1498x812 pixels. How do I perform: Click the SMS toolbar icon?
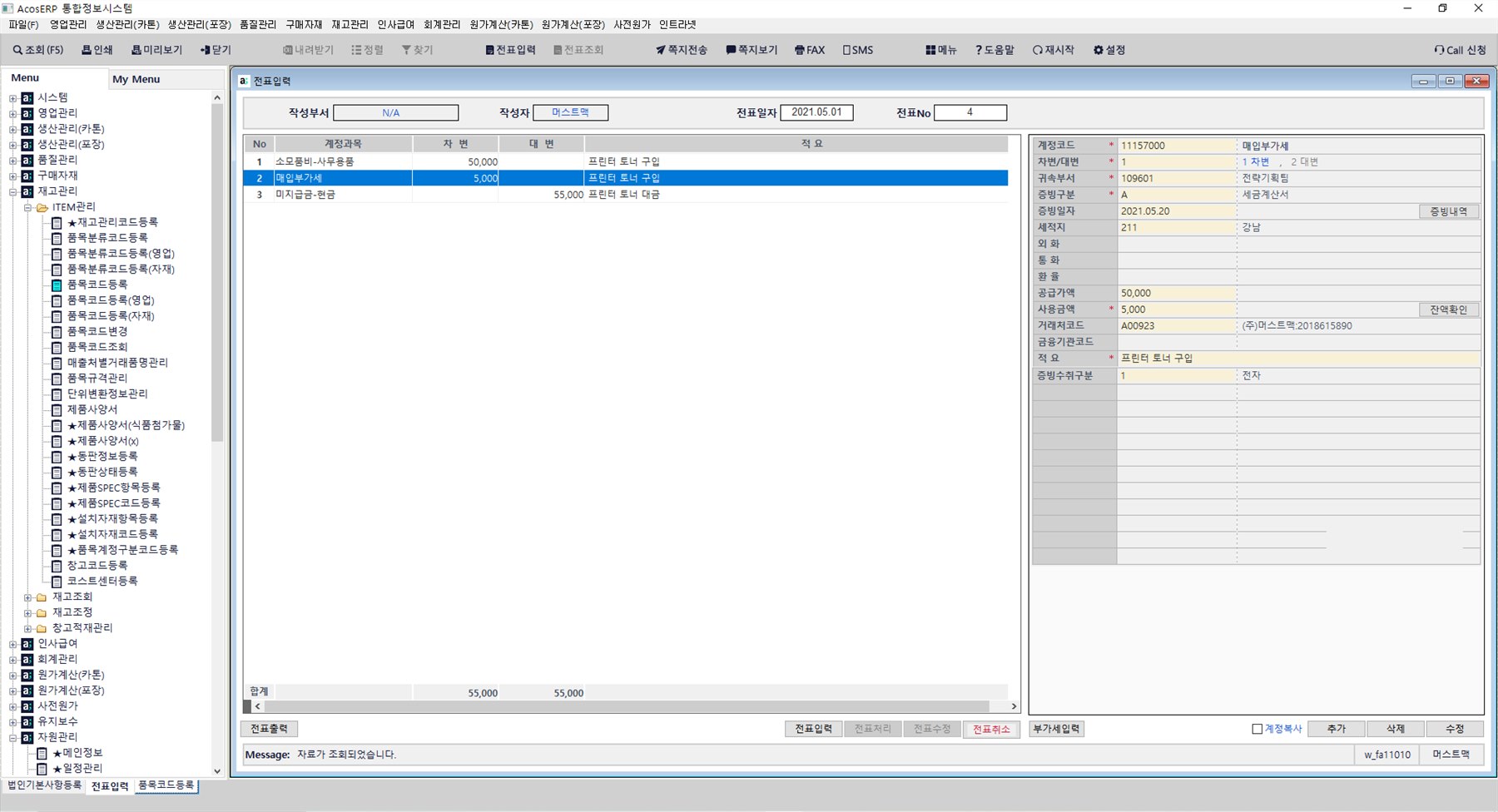(858, 50)
